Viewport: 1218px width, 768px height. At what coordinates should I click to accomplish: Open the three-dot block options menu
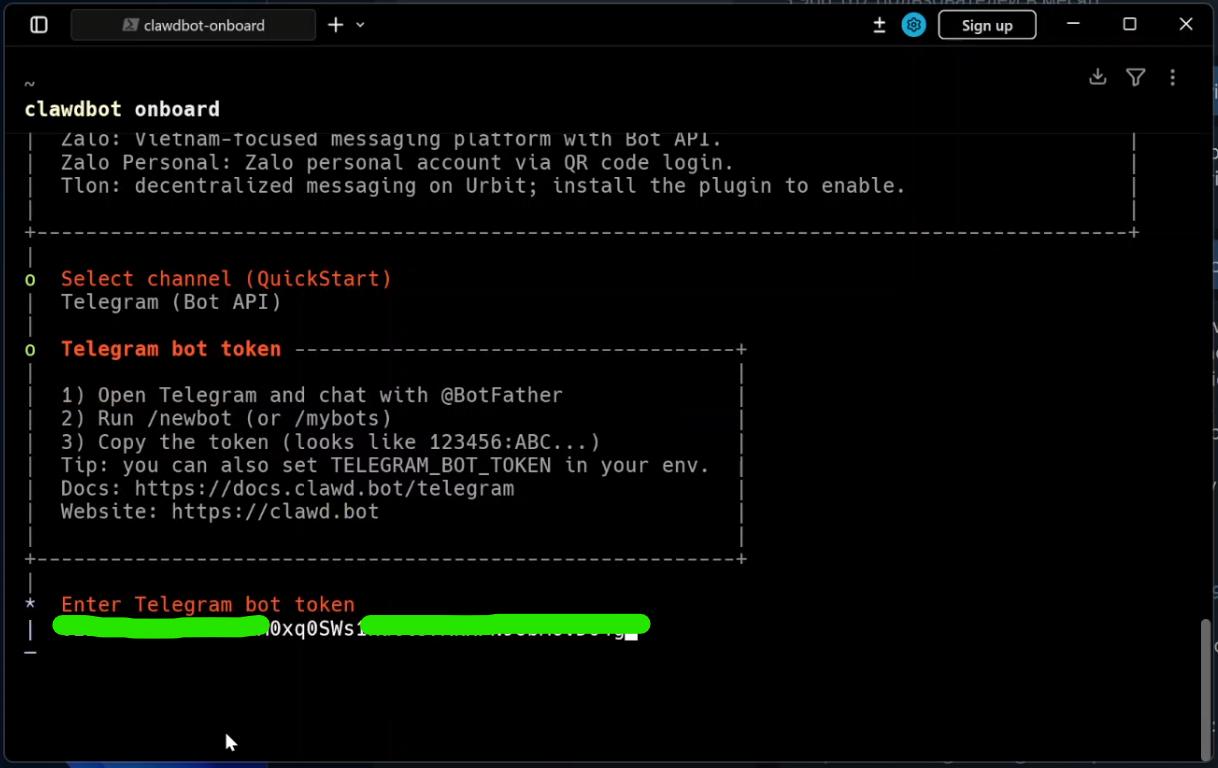coord(1172,77)
